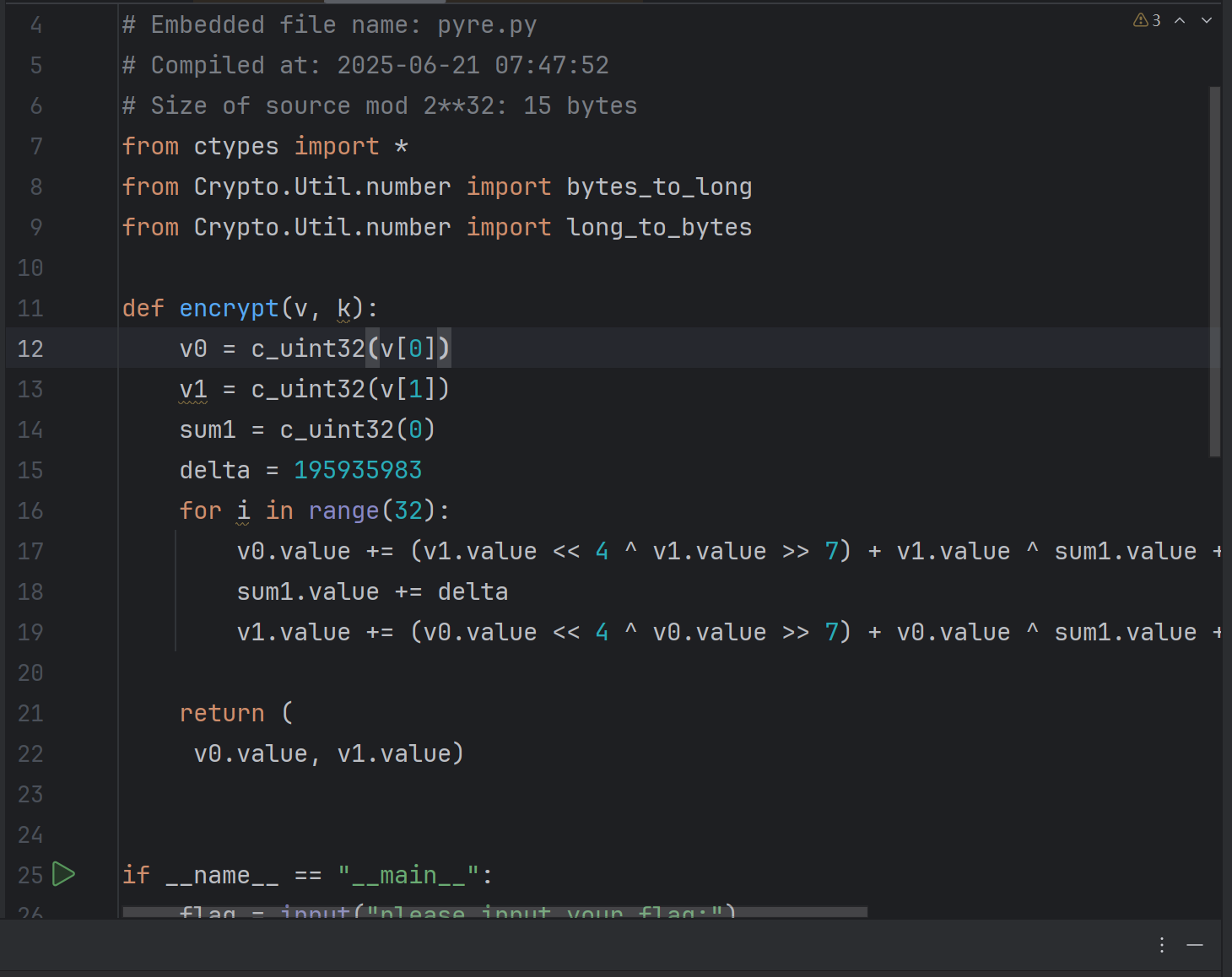The image size is (1232, 977).
Task: Run pyre.py using the gutter play icon
Action: tap(63, 875)
